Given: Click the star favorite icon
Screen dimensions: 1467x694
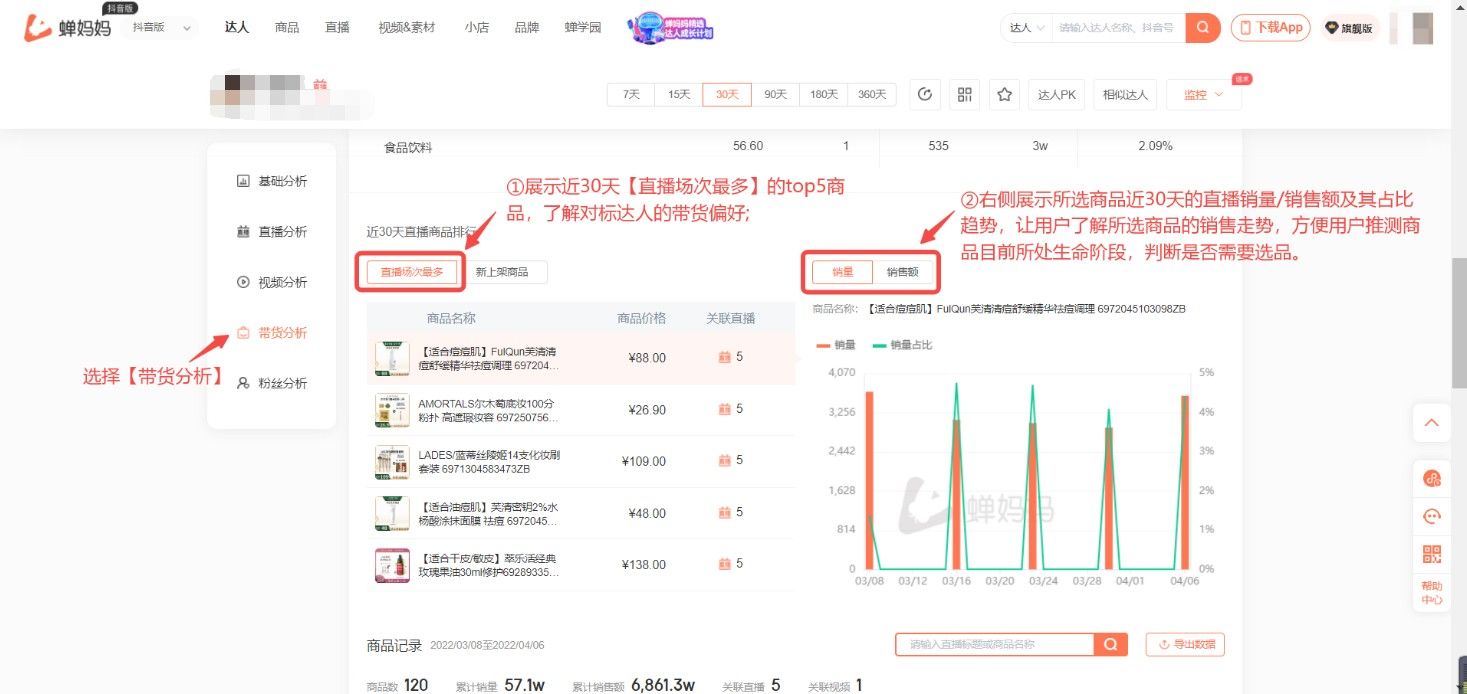Looking at the screenshot, I should point(1004,94).
